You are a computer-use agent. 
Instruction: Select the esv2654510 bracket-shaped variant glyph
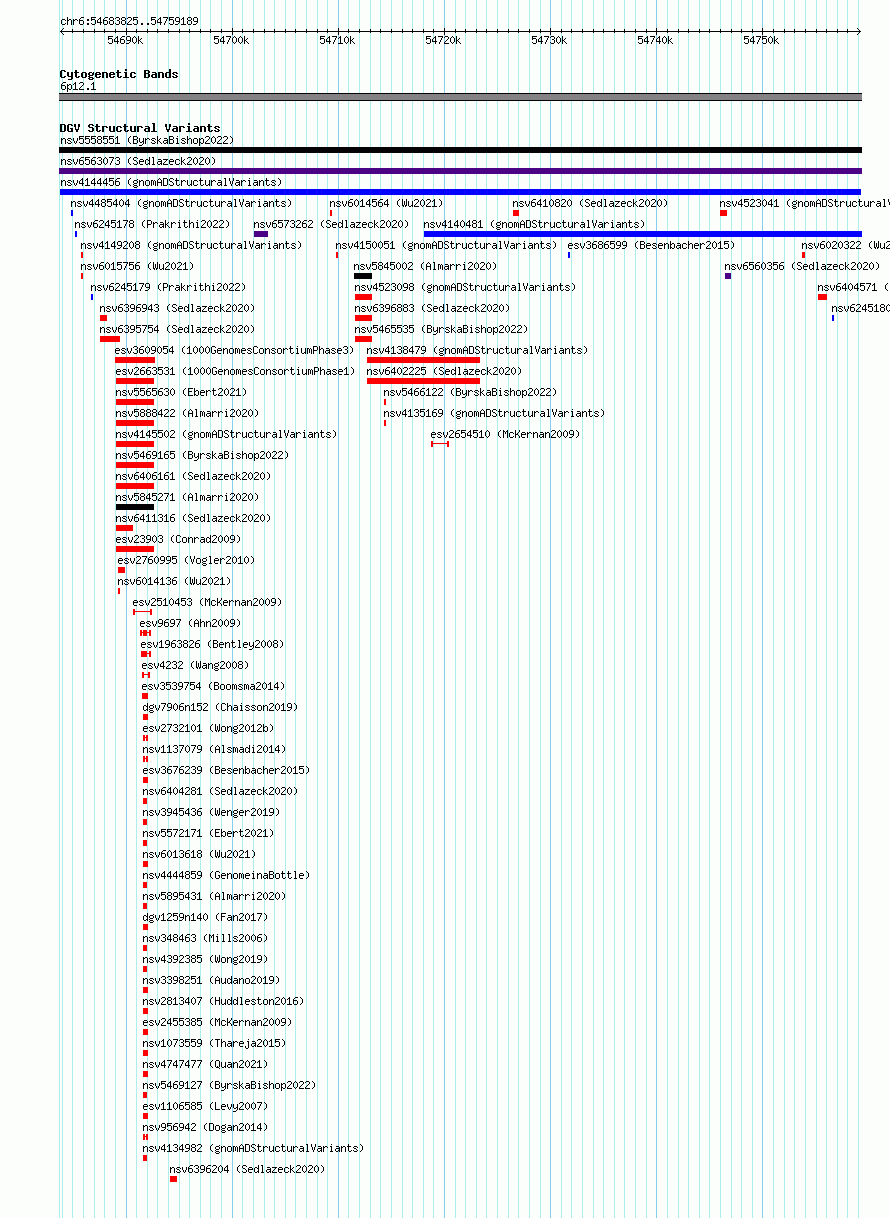click(440, 444)
